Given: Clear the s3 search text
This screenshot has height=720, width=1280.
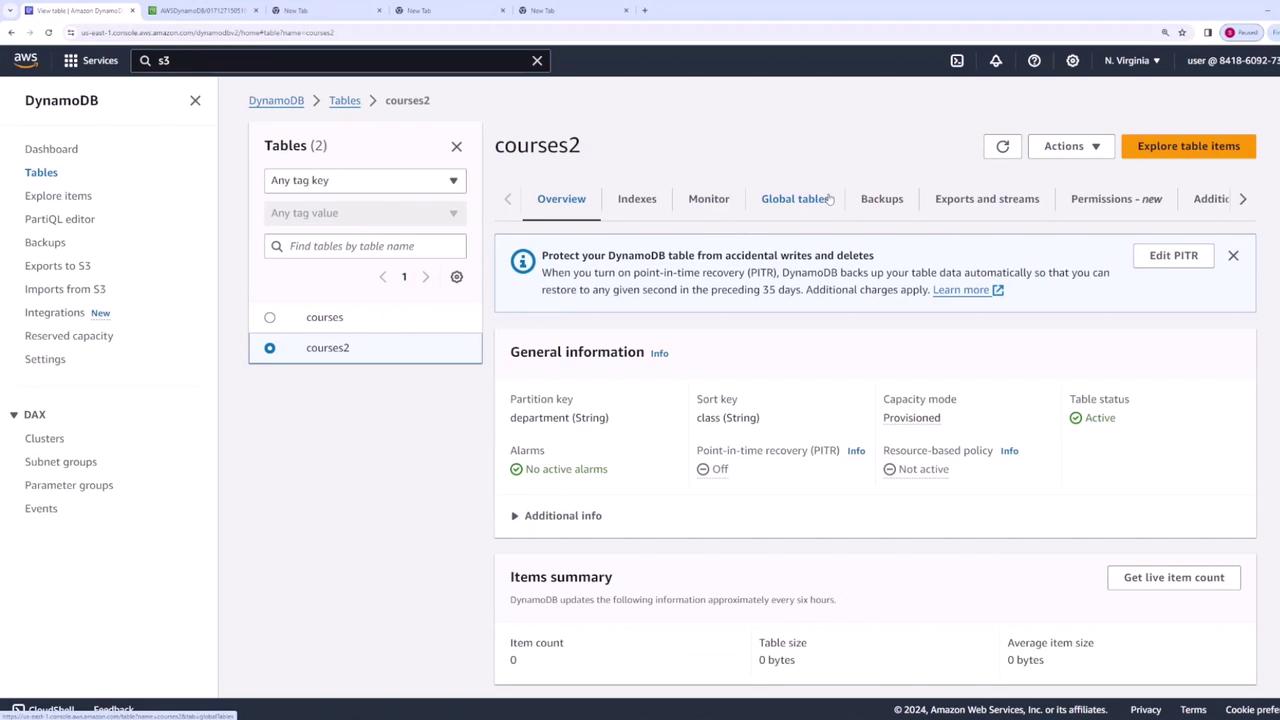Looking at the screenshot, I should (537, 61).
